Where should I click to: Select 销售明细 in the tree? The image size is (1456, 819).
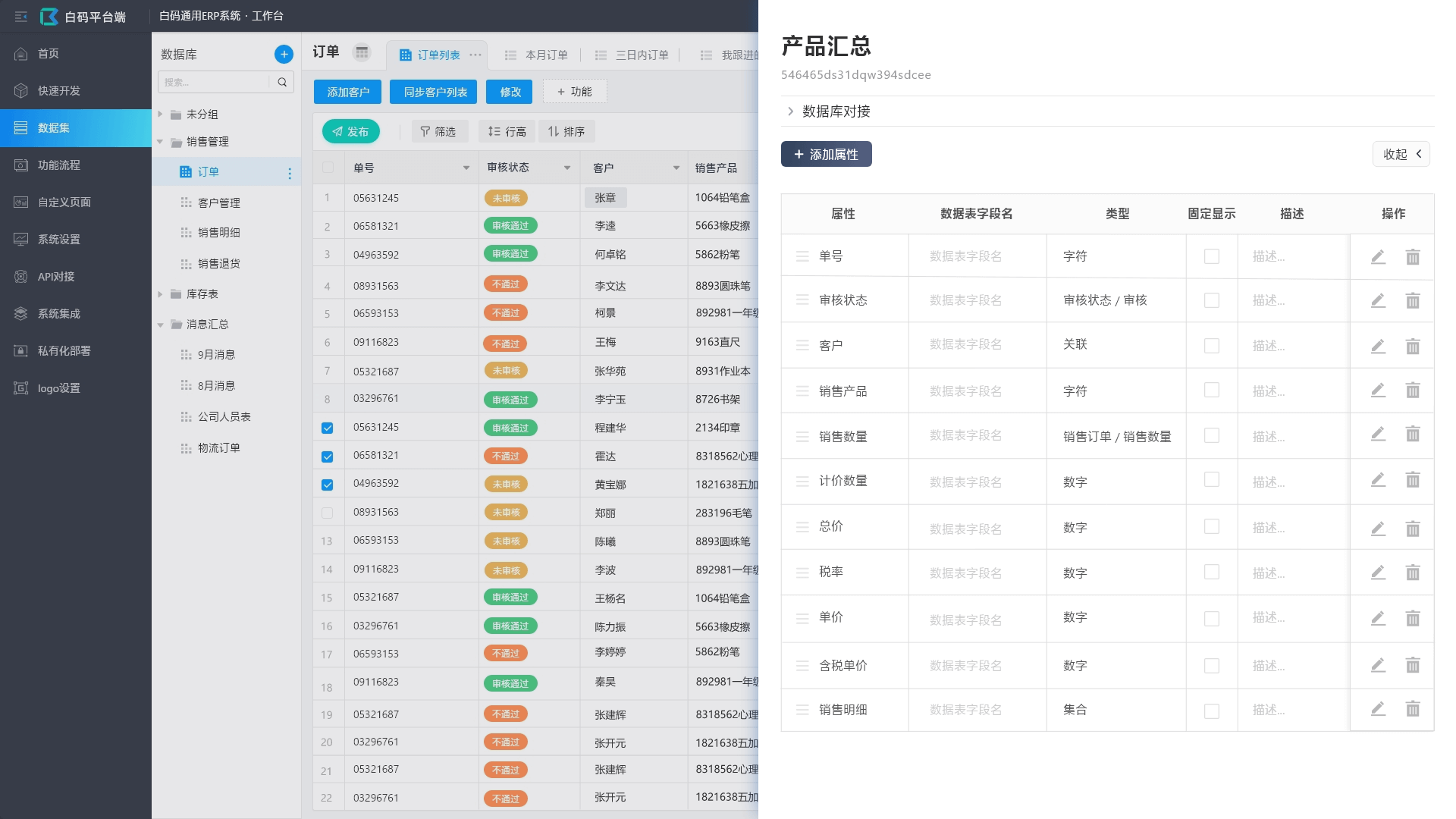219,232
